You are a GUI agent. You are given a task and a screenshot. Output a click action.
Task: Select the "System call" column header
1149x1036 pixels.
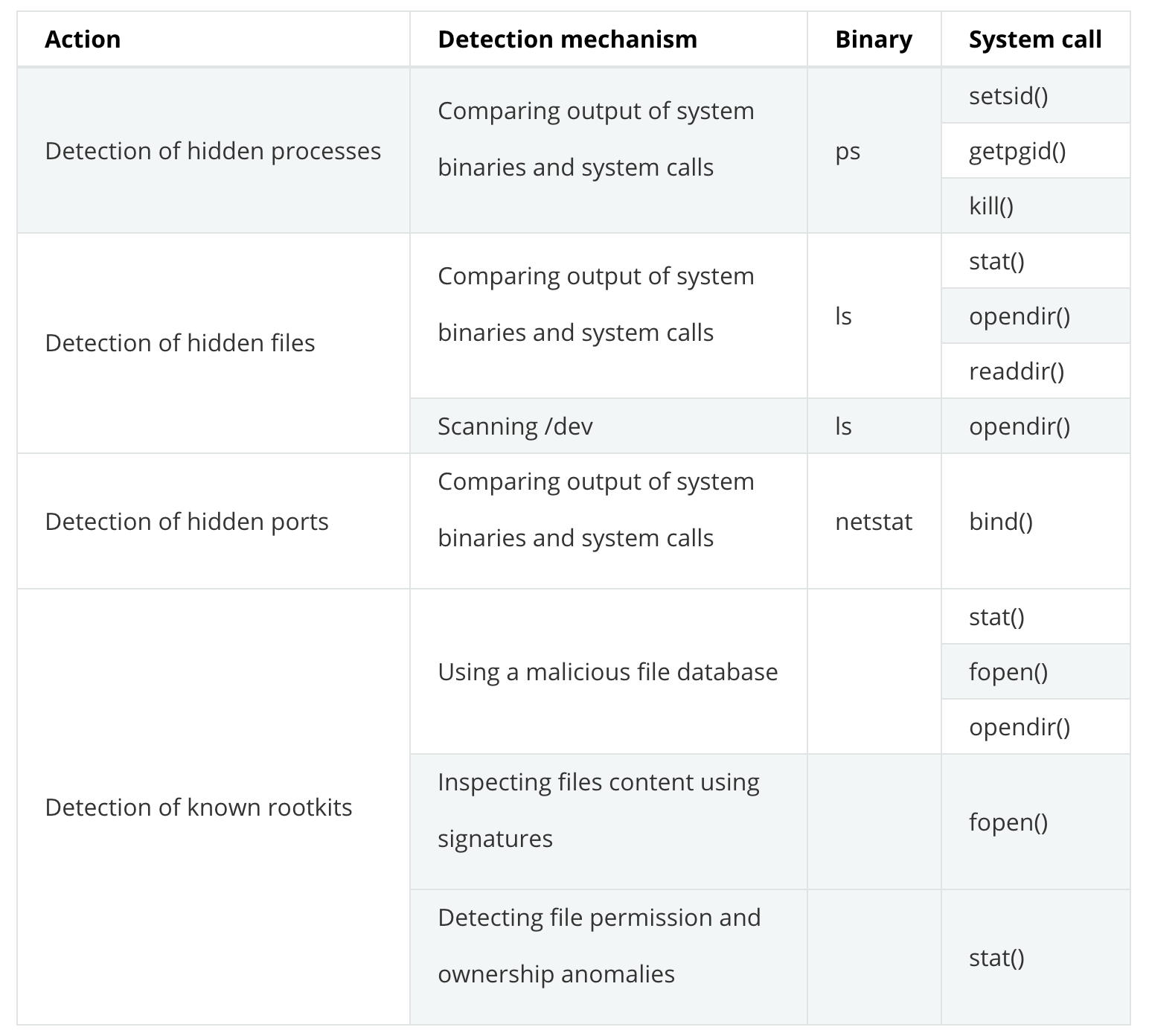1034,39
